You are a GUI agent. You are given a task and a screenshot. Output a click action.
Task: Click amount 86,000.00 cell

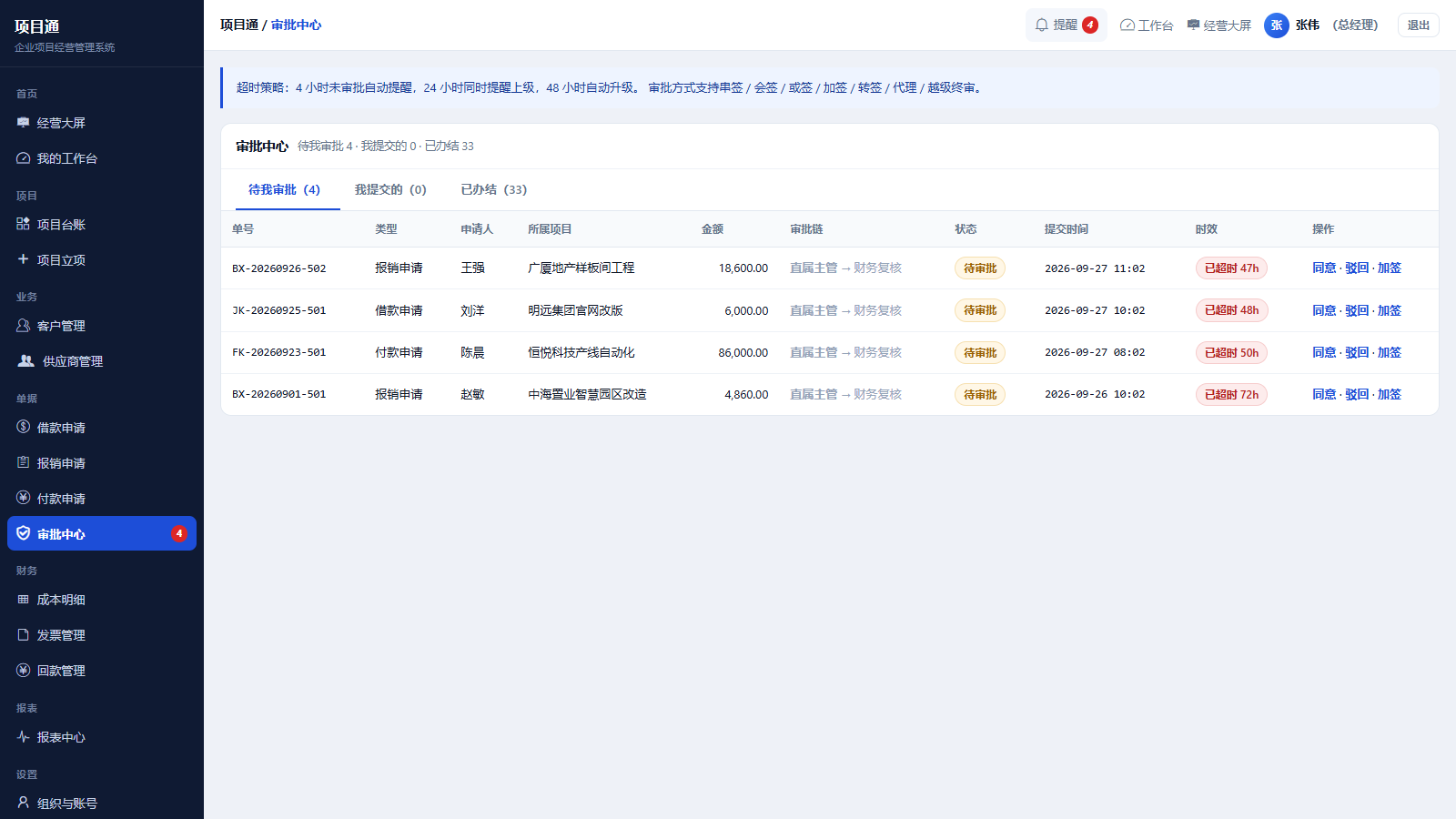pos(743,353)
